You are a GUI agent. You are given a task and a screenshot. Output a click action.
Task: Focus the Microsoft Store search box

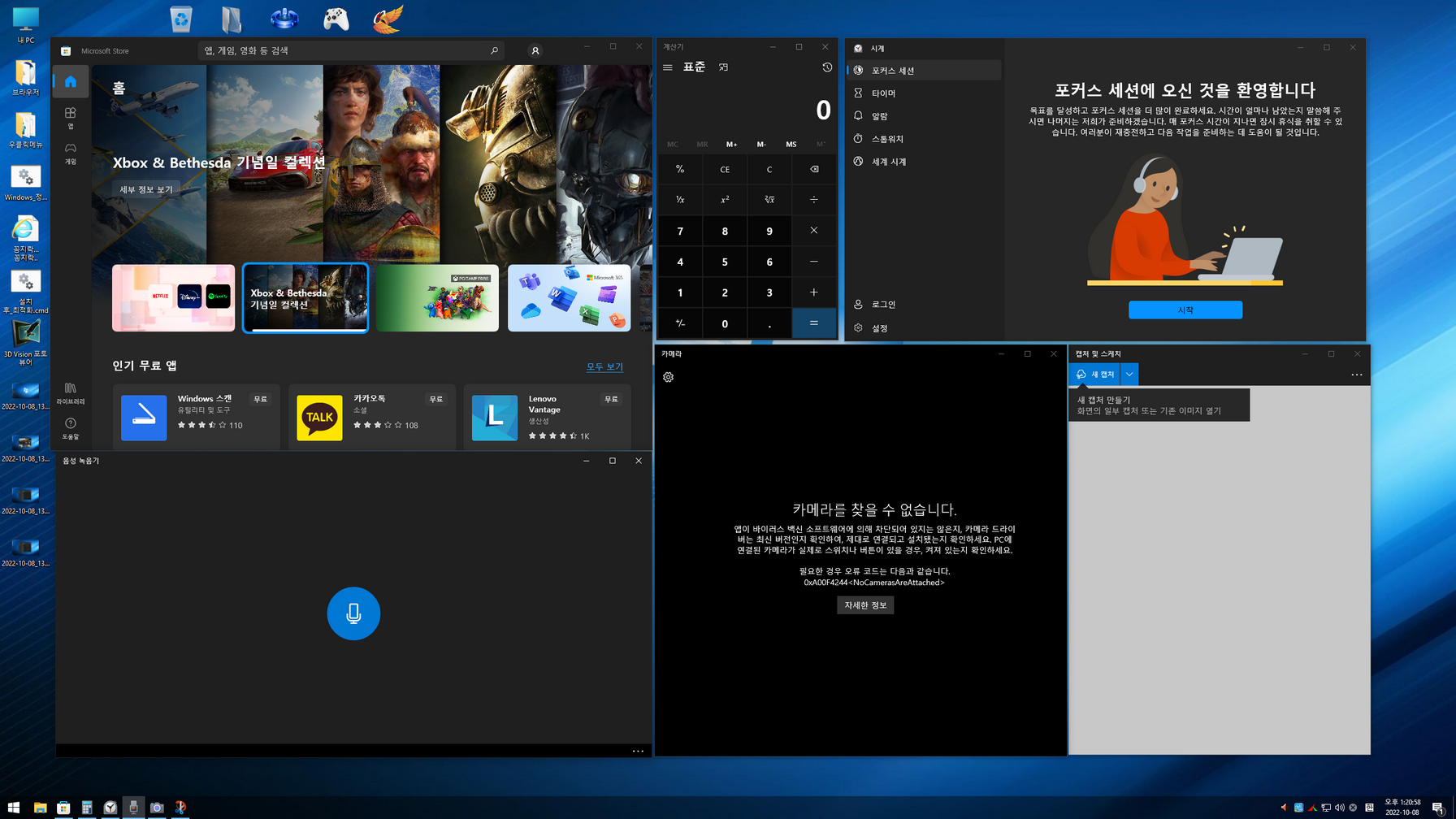(351, 50)
